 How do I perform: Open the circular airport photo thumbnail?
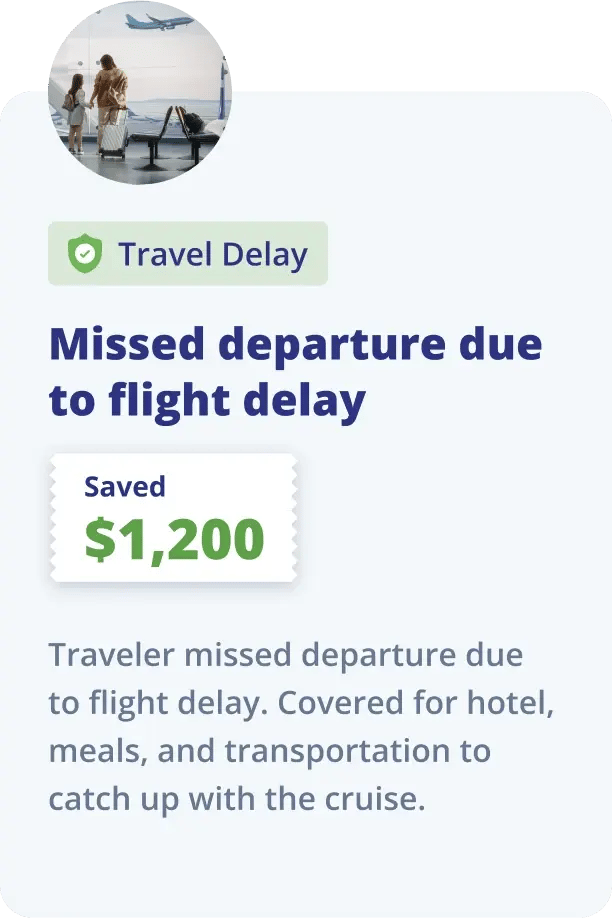point(140,92)
